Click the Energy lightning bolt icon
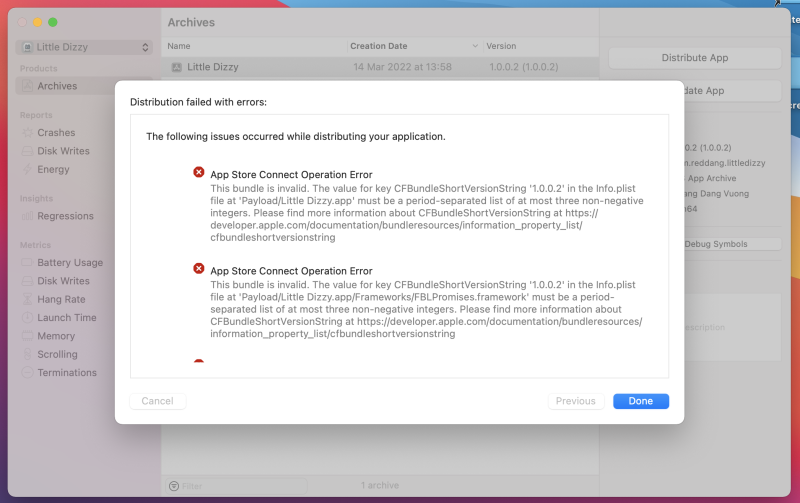800x503 pixels. [28, 169]
